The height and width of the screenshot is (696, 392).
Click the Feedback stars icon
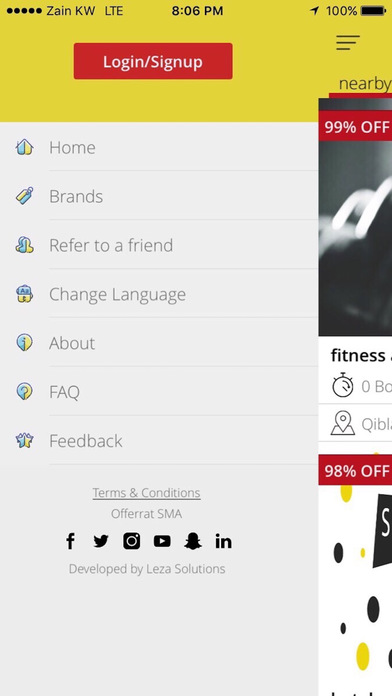coord(24,441)
